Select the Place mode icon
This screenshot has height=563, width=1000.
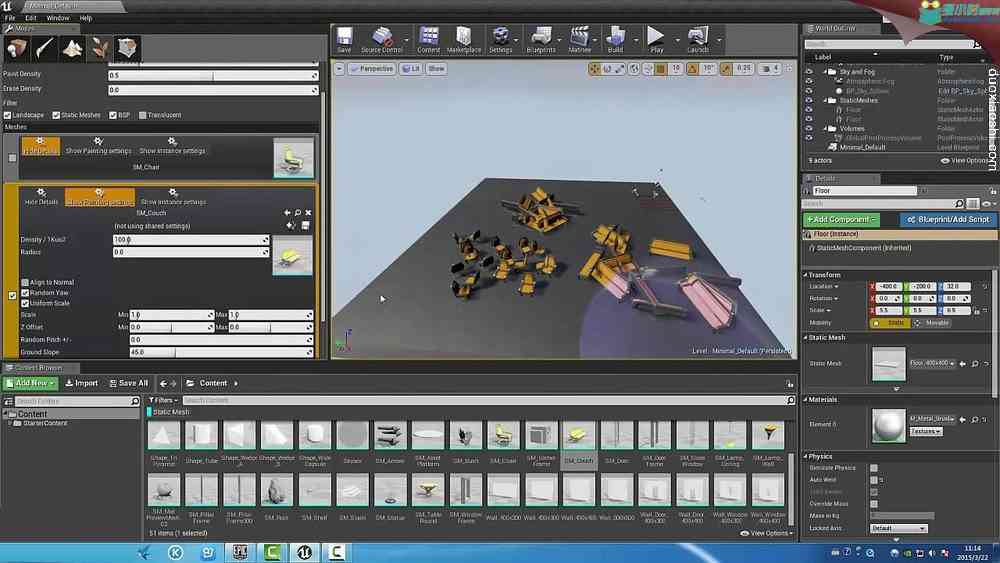pyautogui.click(x=17, y=48)
